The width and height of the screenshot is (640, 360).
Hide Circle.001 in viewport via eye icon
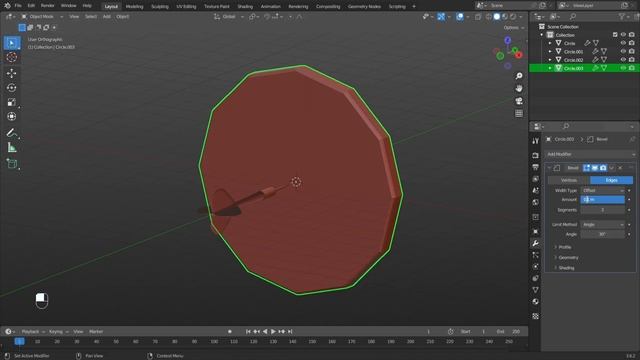[623, 51]
